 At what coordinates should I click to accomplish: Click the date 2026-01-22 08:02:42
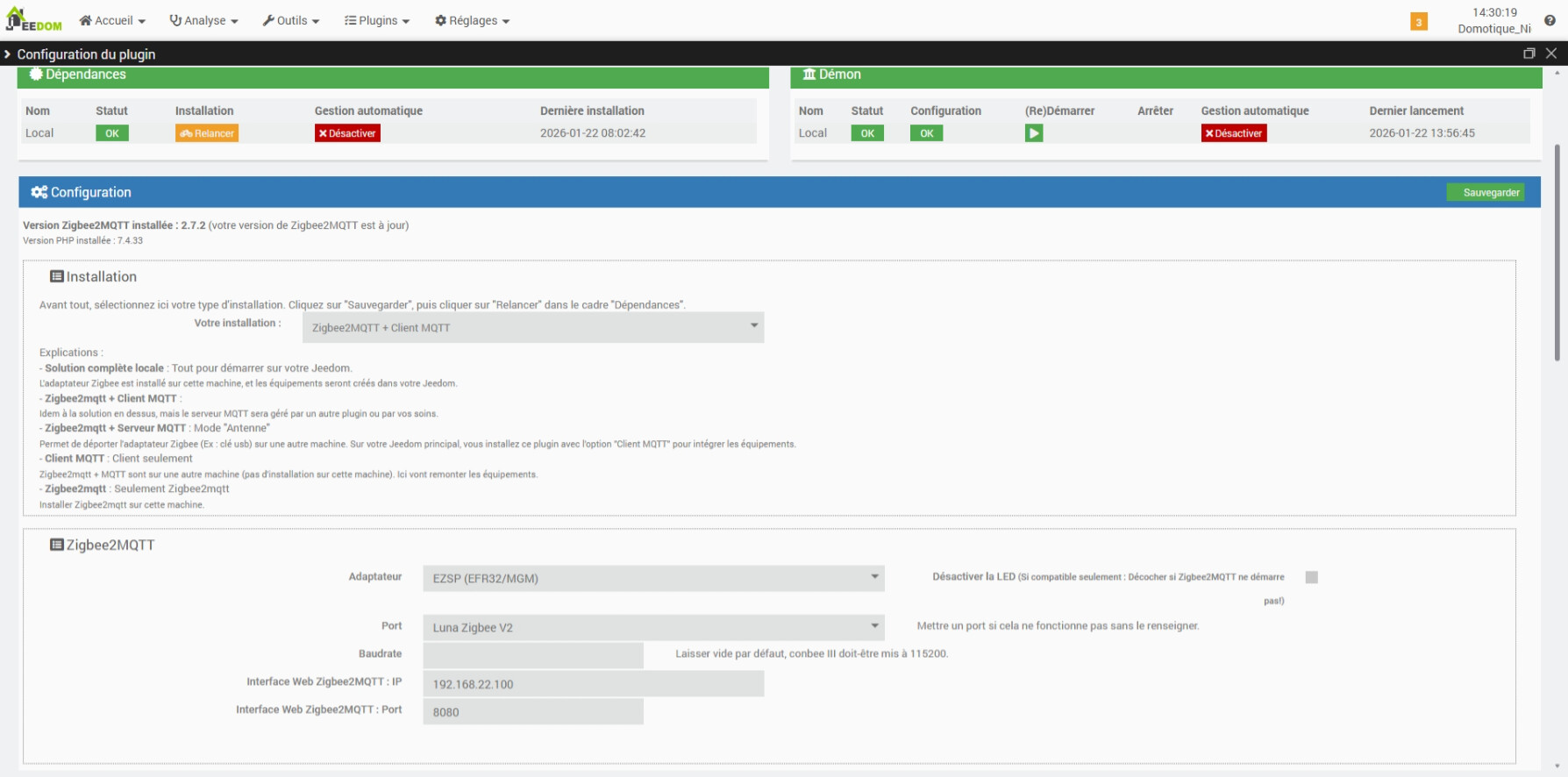click(x=593, y=133)
